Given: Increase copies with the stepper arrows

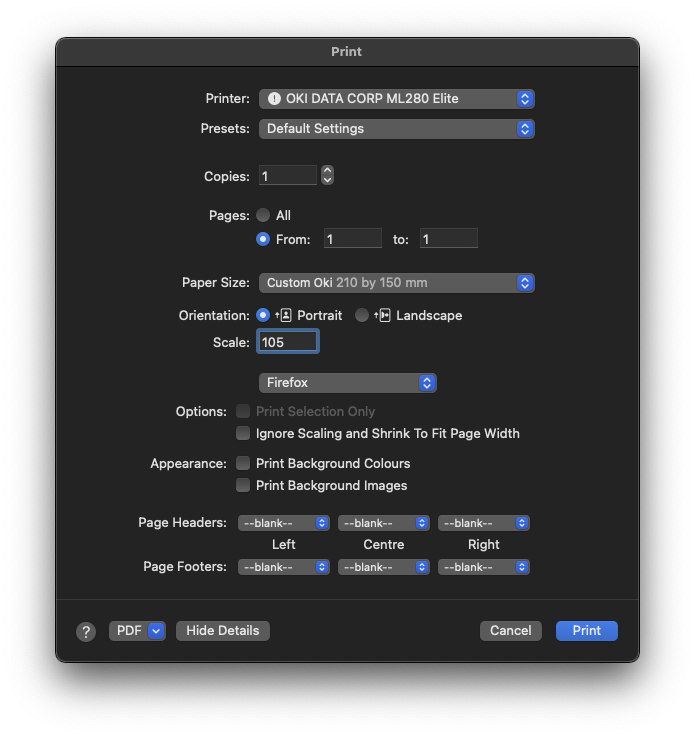Looking at the screenshot, I should [x=328, y=171].
